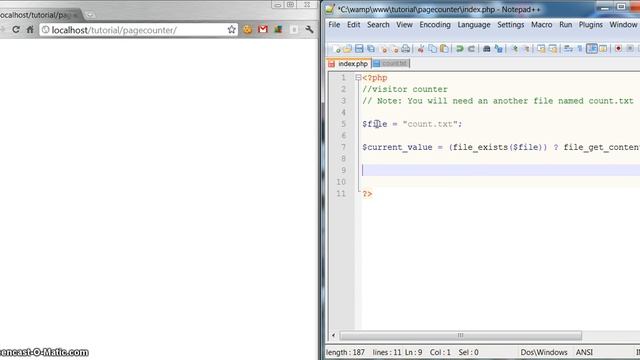
Task: Switch to the count.txt document tab
Action: [391, 64]
